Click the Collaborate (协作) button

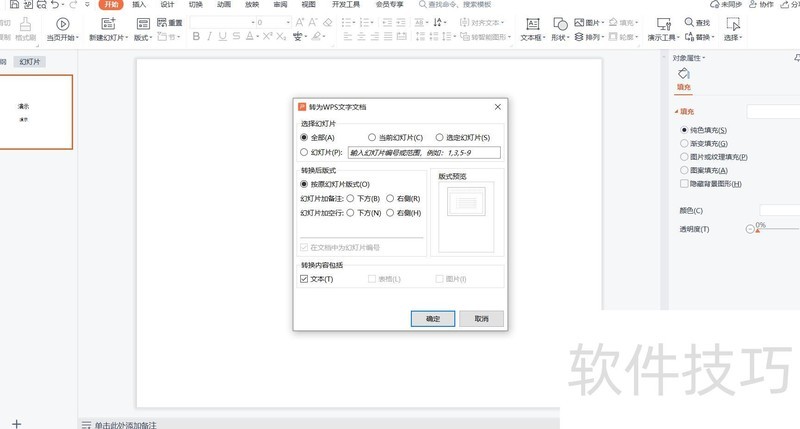[x=761, y=5]
